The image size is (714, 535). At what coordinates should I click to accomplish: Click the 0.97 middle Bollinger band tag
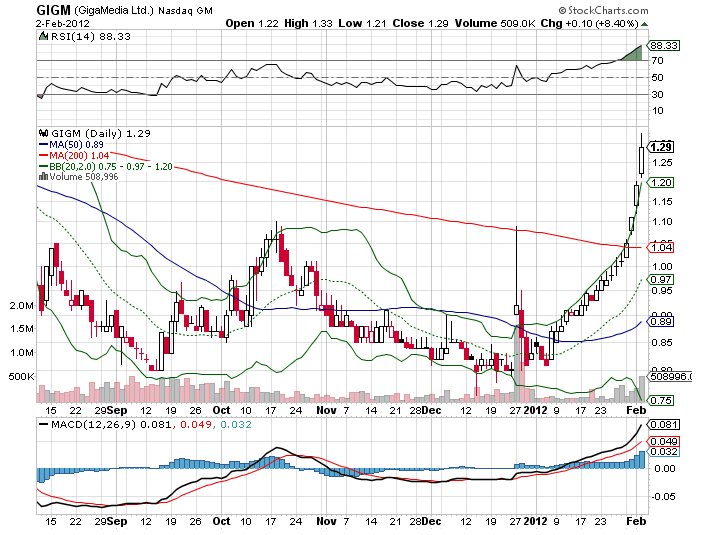pos(661,280)
